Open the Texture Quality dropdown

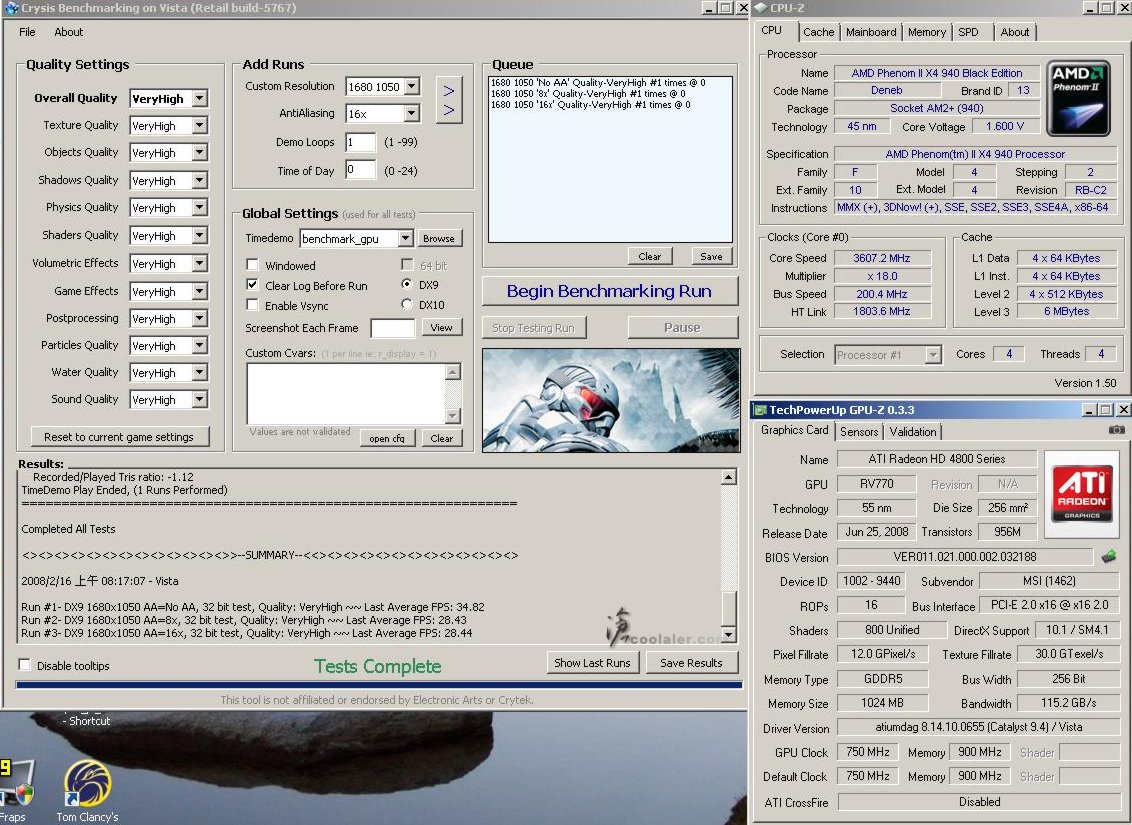(x=200, y=126)
